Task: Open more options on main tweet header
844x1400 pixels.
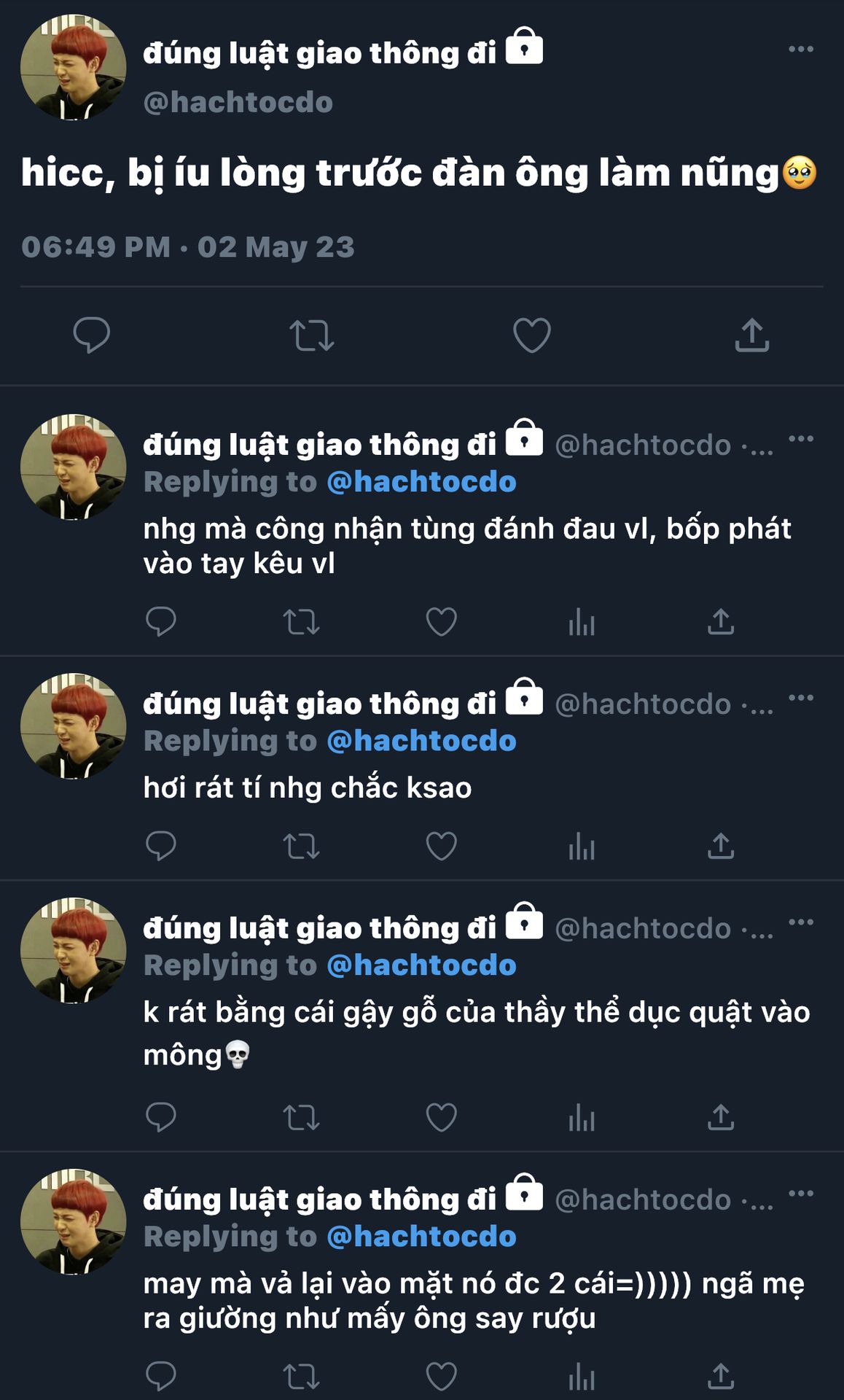Action: coord(801,49)
